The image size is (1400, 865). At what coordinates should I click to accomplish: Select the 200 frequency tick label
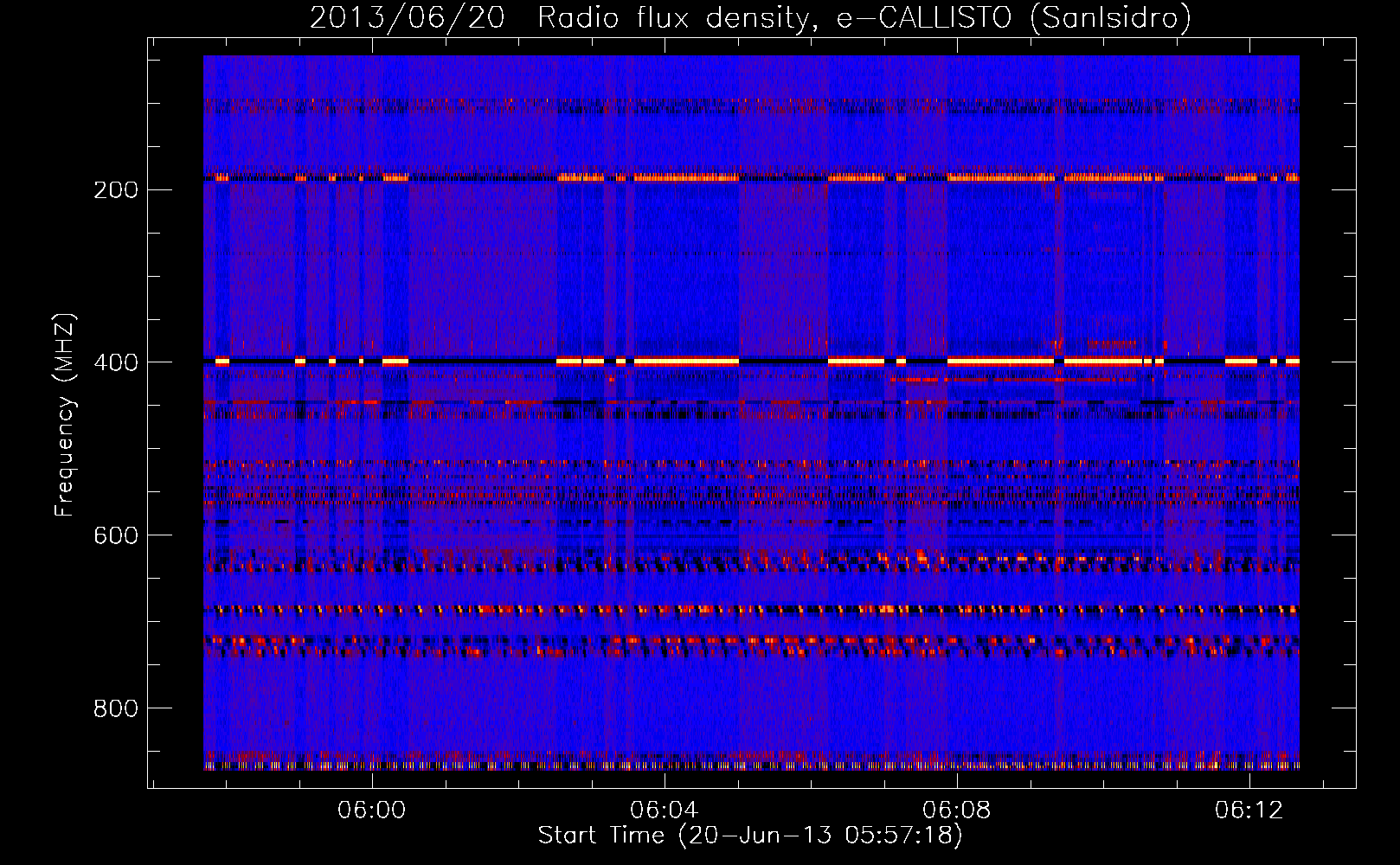tap(116, 189)
